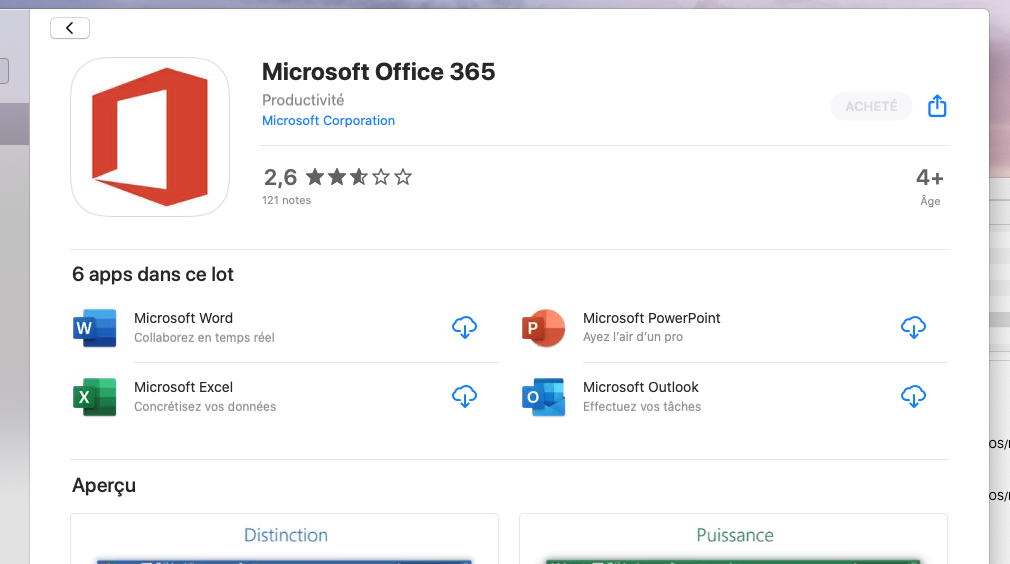Click the greyed ACHETÉ button

tap(871, 106)
